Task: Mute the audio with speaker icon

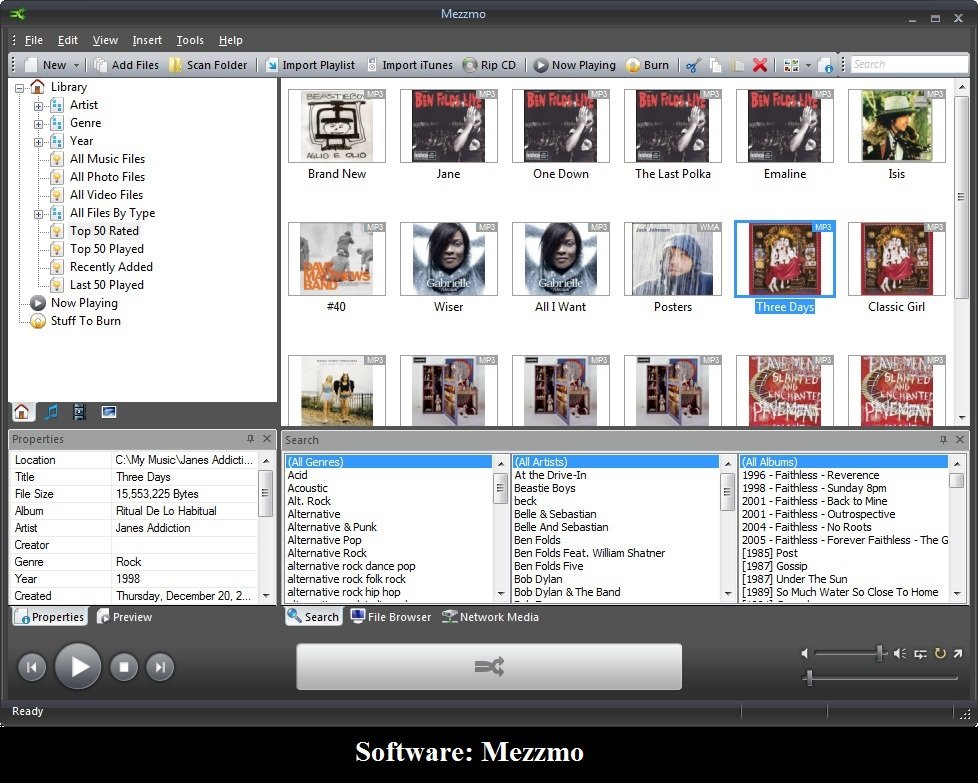Action: tap(901, 653)
